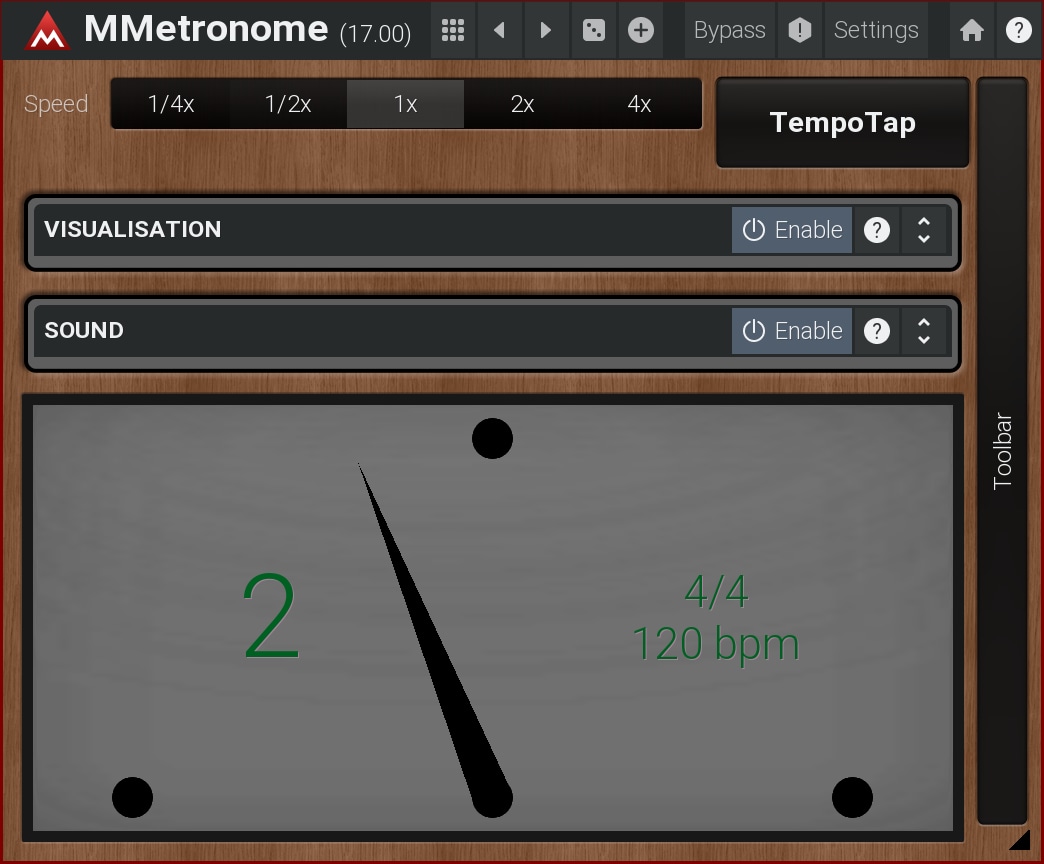The width and height of the screenshot is (1044, 864).
Task: Click the window resize corner triangle
Action: pyautogui.click(x=1019, y=840)
